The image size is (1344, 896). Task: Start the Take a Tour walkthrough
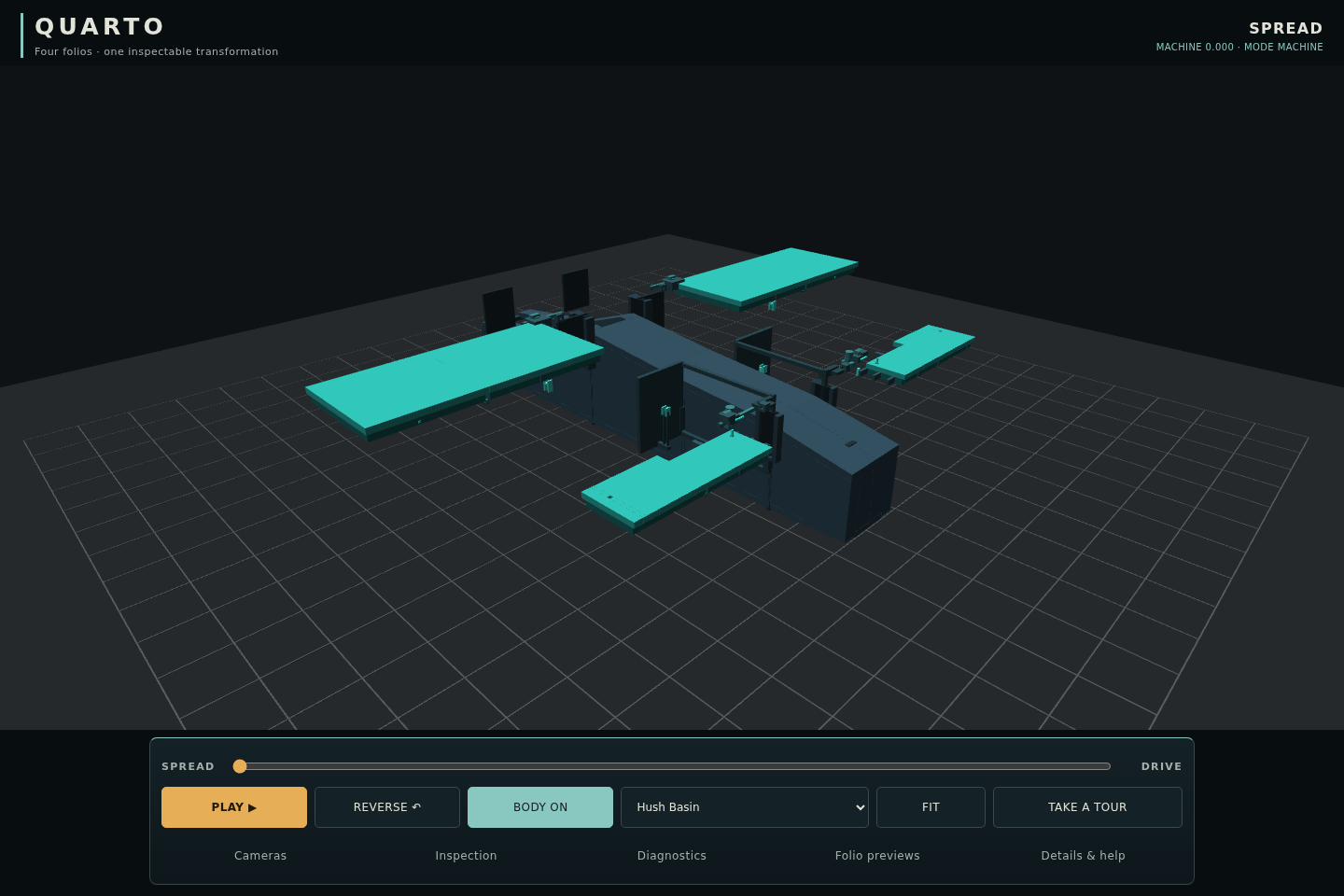(1087, 807)
